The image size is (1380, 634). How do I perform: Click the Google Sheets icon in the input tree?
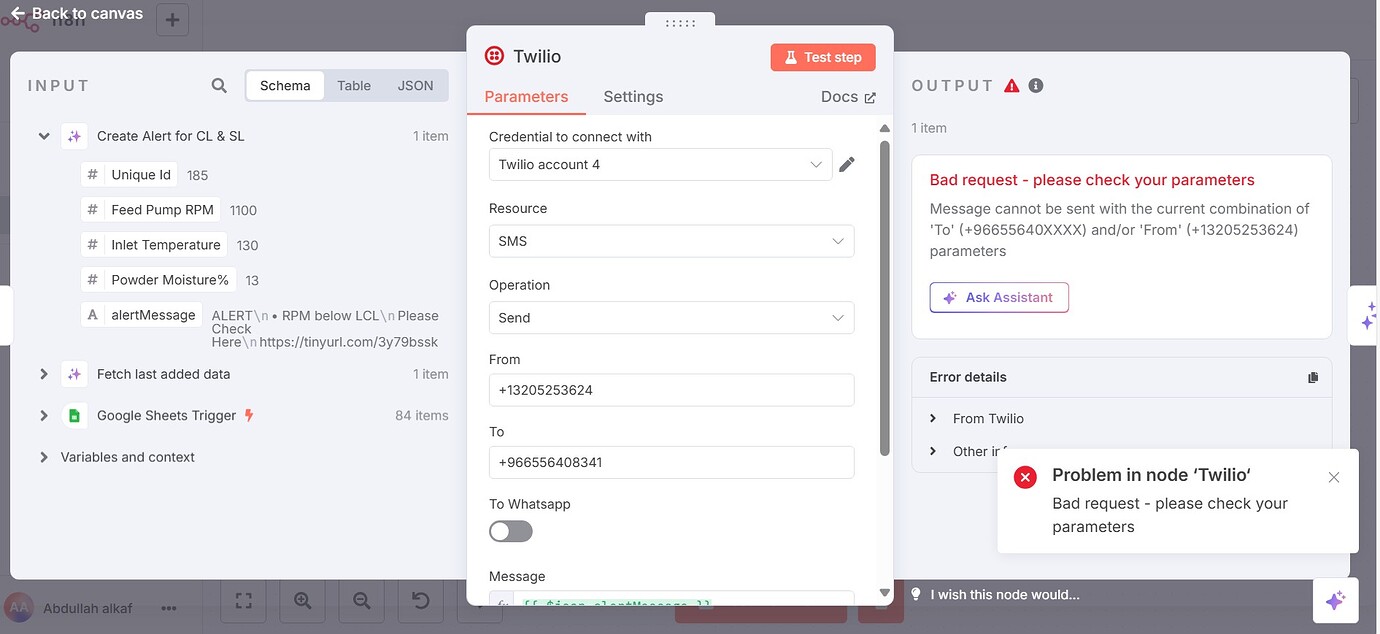pyautogui.click(x=75, y=415)
